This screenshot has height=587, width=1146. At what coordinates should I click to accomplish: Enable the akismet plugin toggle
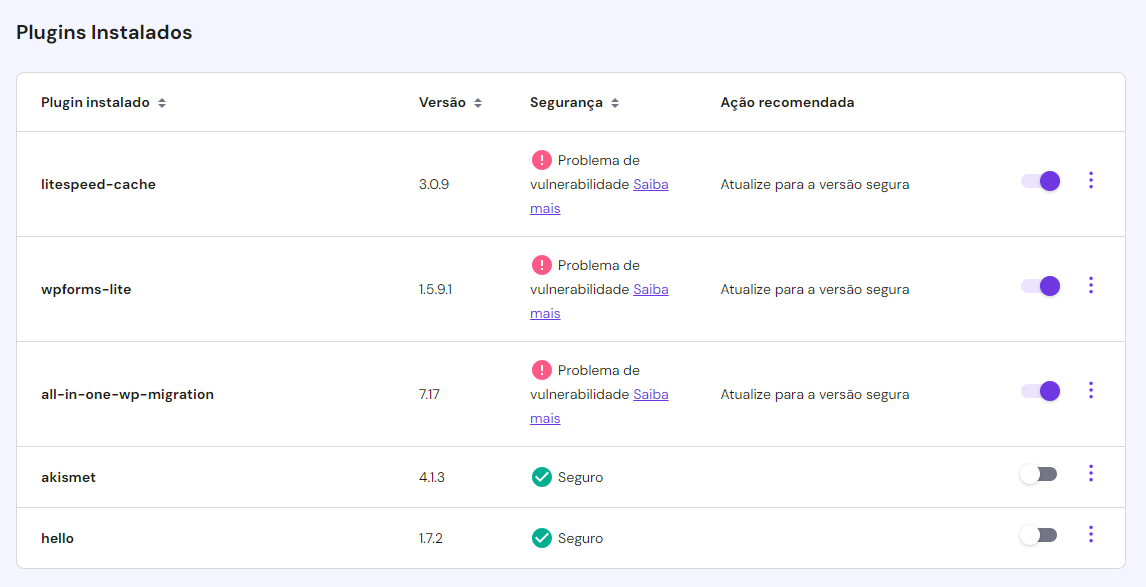[1037, 473]
